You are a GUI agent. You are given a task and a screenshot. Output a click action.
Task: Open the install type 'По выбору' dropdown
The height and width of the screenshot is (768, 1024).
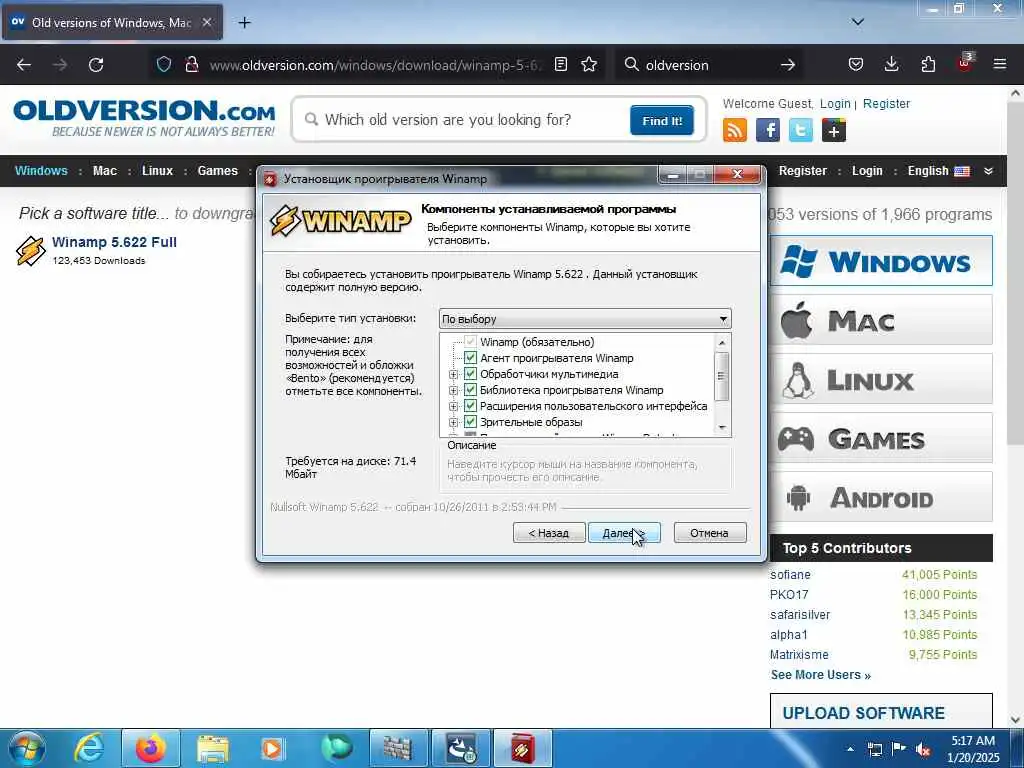click(x=584, y=319)
